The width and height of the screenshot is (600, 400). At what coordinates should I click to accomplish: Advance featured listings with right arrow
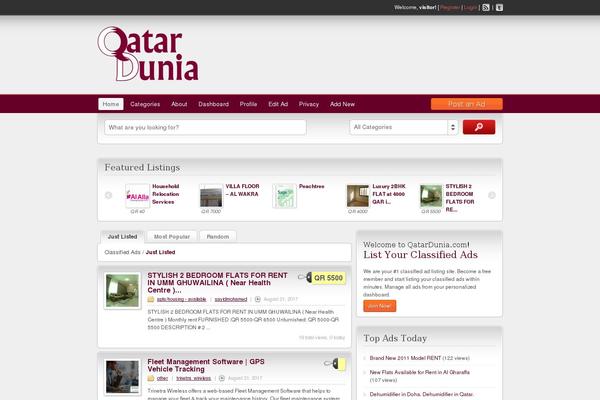click(492, 195)
